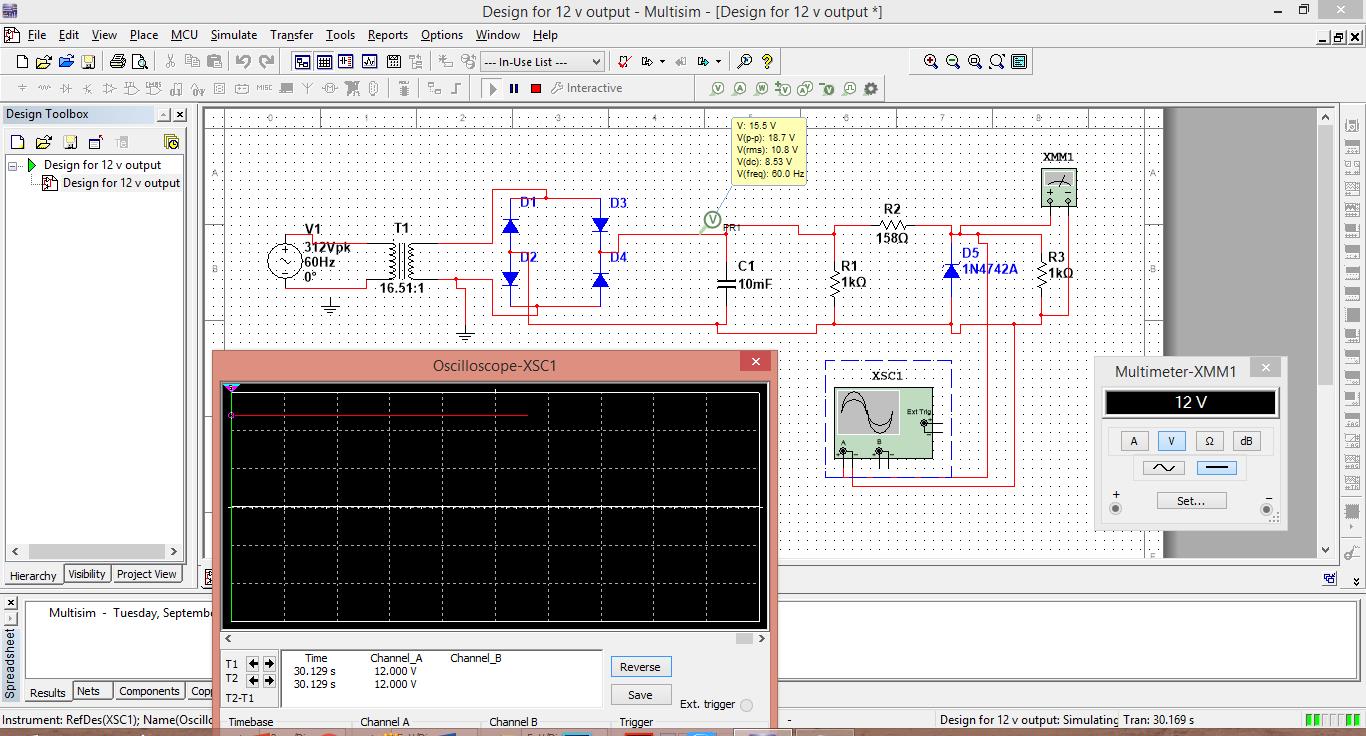Click the oscilloscope horizontal scrollbar
1366x736 pixels.
point(495,638)
